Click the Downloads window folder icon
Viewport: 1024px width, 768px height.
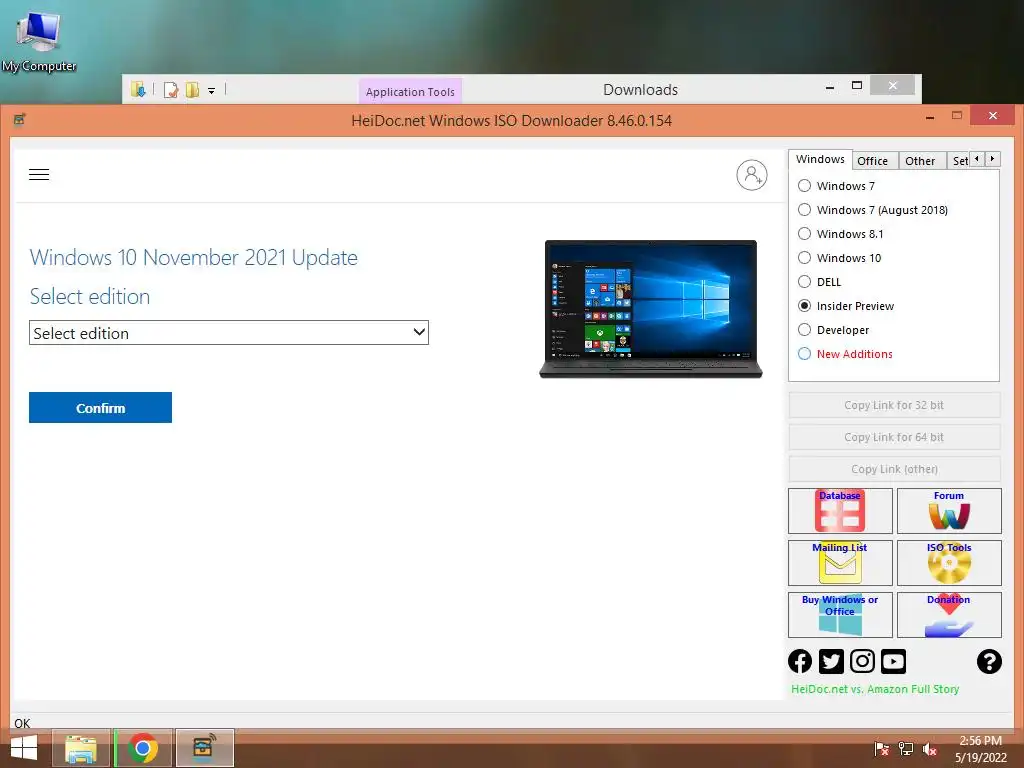pyautogui.click(x=138, y=89)
